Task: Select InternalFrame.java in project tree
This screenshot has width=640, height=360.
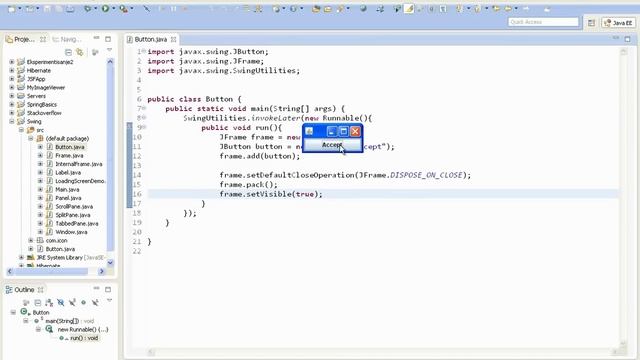Action: click(x=79, y=164)
